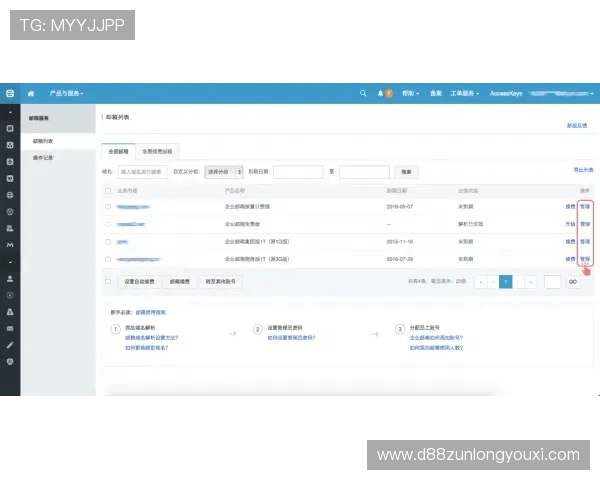The width and height of the screenshot is (600, 480).
Task: Focus the 域名 domain search input
Action: [143, 172]
